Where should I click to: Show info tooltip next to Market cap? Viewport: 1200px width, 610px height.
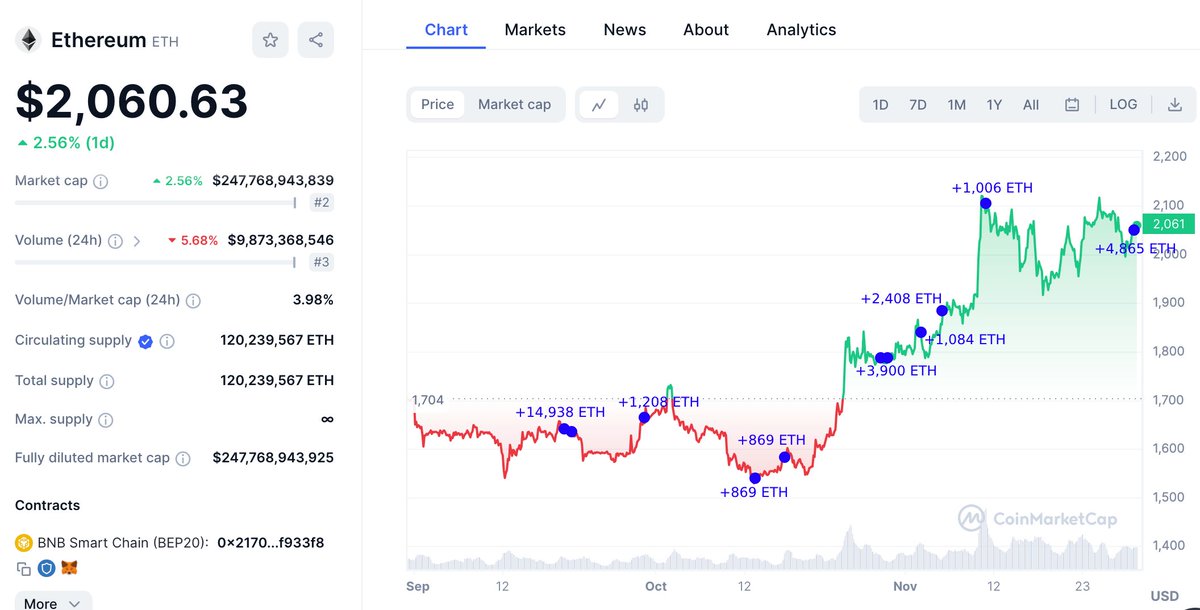(101, 182)
